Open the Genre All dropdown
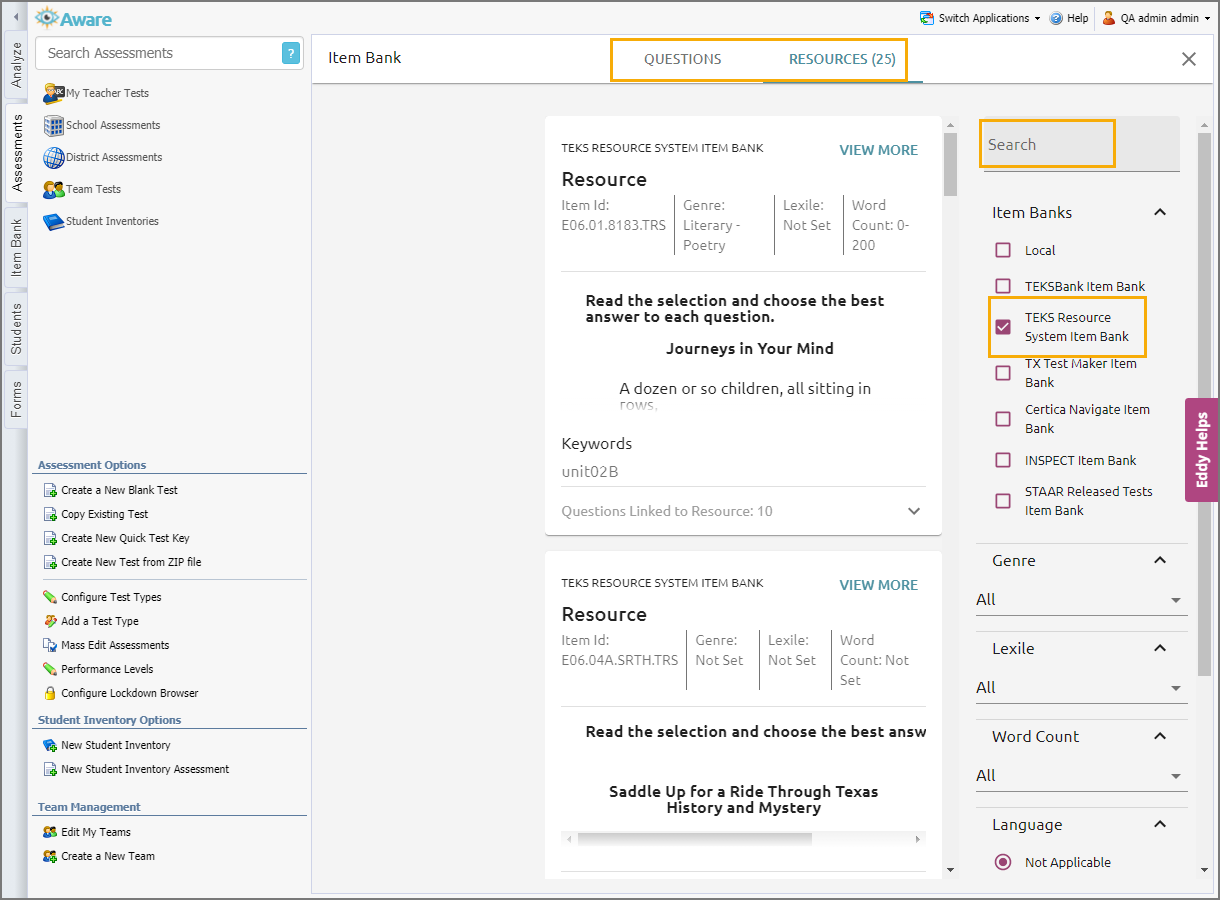This screenshot has width=1220, height=900. (1082, 600)
